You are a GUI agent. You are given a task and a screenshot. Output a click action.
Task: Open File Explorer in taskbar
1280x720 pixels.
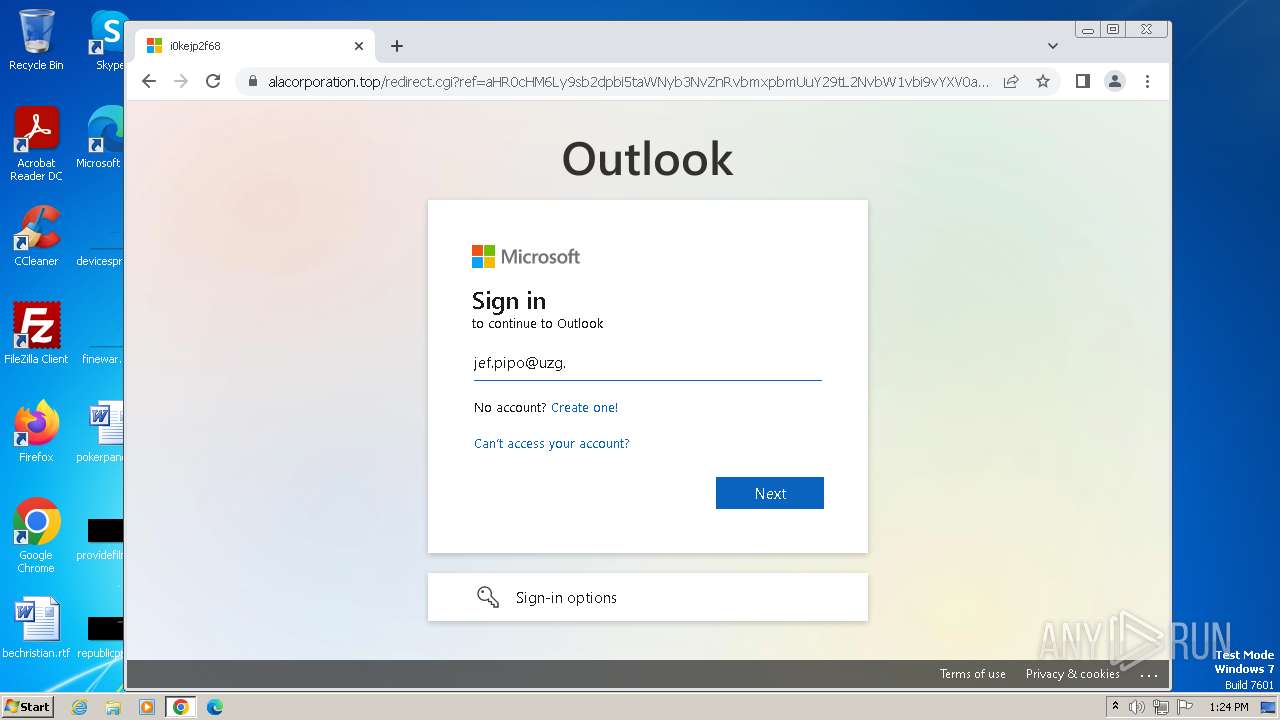pos(113,707)
